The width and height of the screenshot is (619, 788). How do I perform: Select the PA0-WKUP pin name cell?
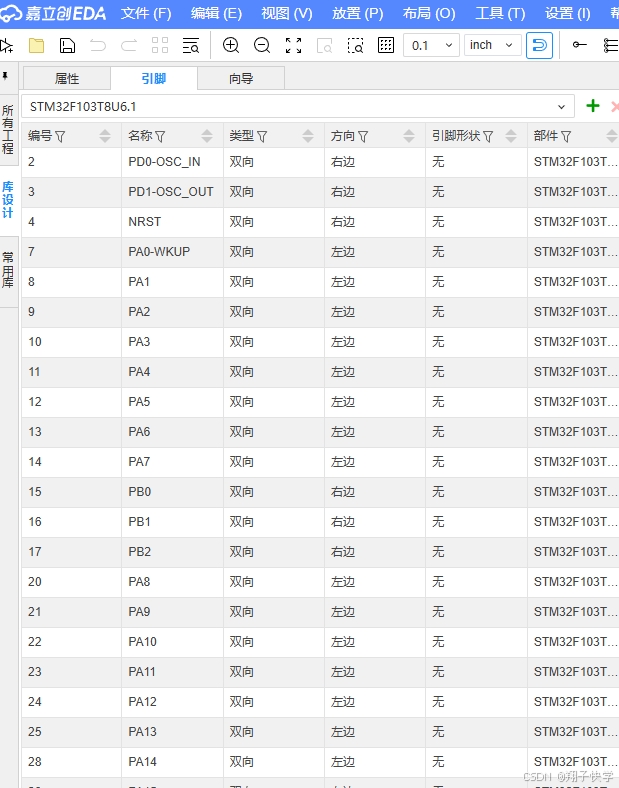pos(172,252)
